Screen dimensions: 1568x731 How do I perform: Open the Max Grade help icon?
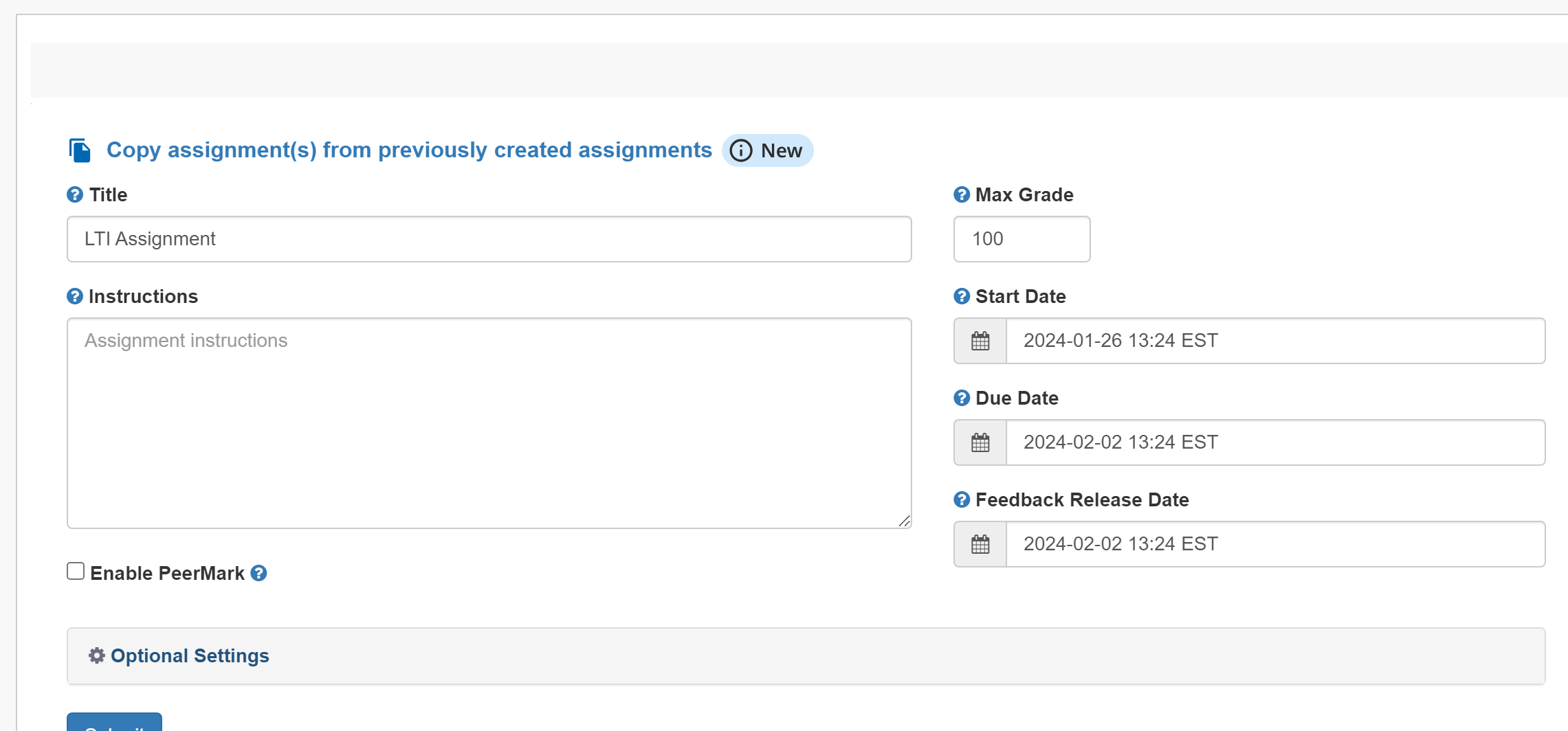click(962, 194)
